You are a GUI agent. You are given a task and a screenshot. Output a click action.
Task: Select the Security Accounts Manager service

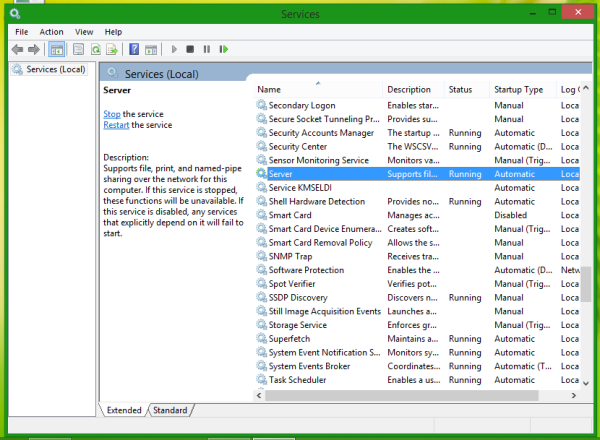click(417, 133)
